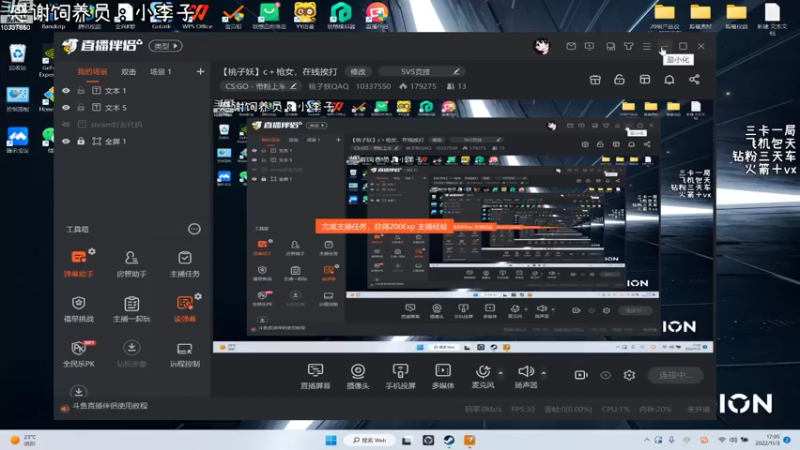Select the 文本 1 source row
800x450 pixels.
[x=132, y=91]
